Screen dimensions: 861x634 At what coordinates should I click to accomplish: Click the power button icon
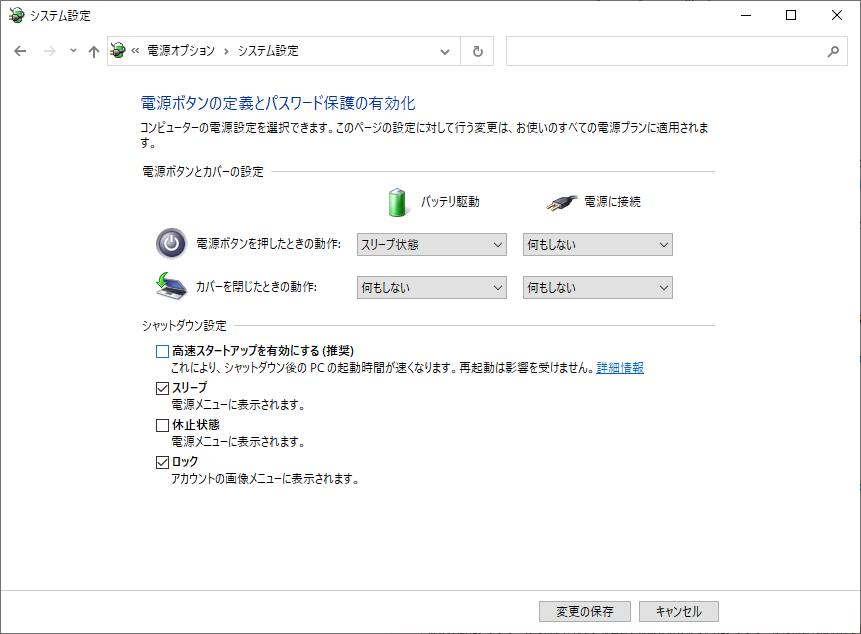[171, 244]
